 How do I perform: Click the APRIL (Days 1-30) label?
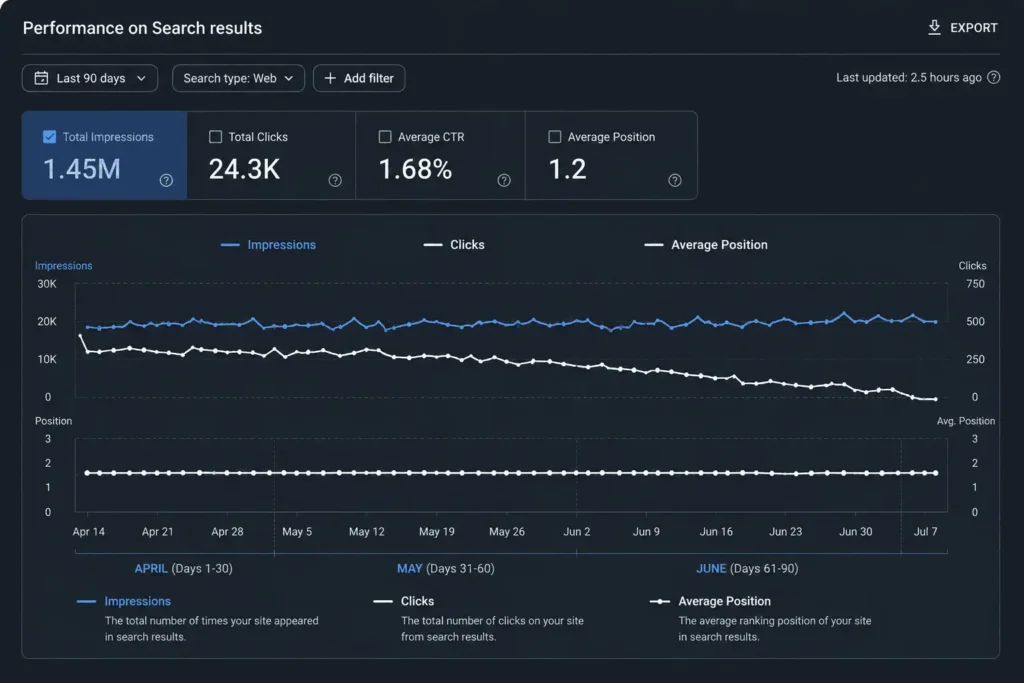(184, 569)
